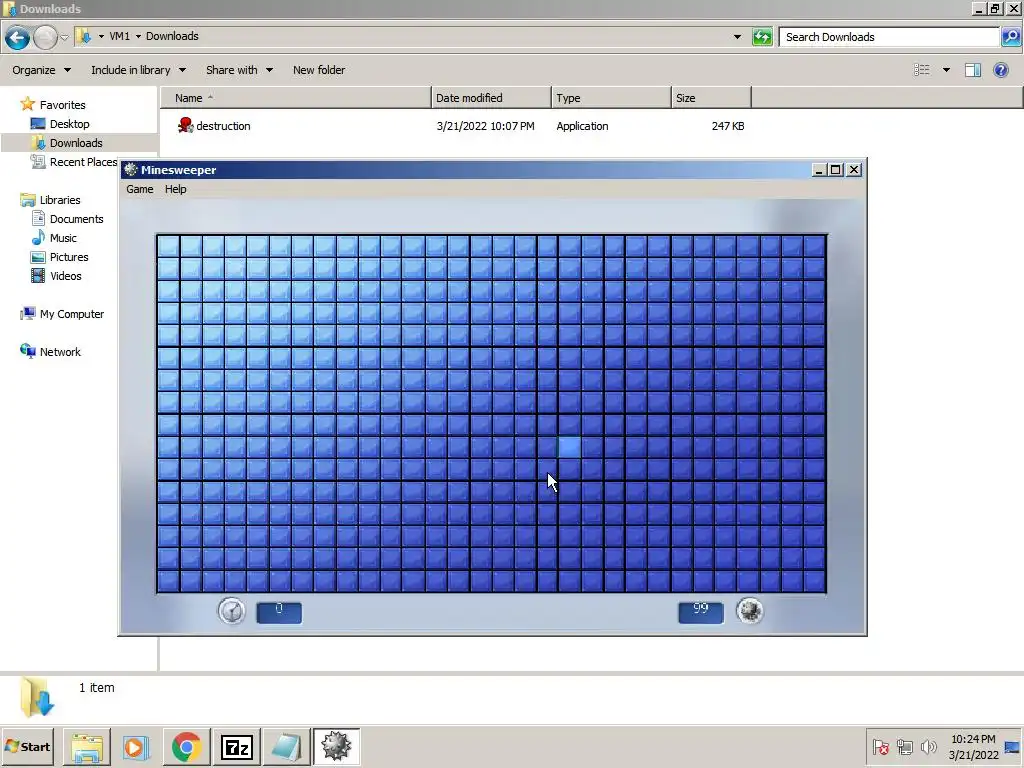Click the remaining mines counter showing 99
Screen dimensions: 1024x768
[701, 613]
